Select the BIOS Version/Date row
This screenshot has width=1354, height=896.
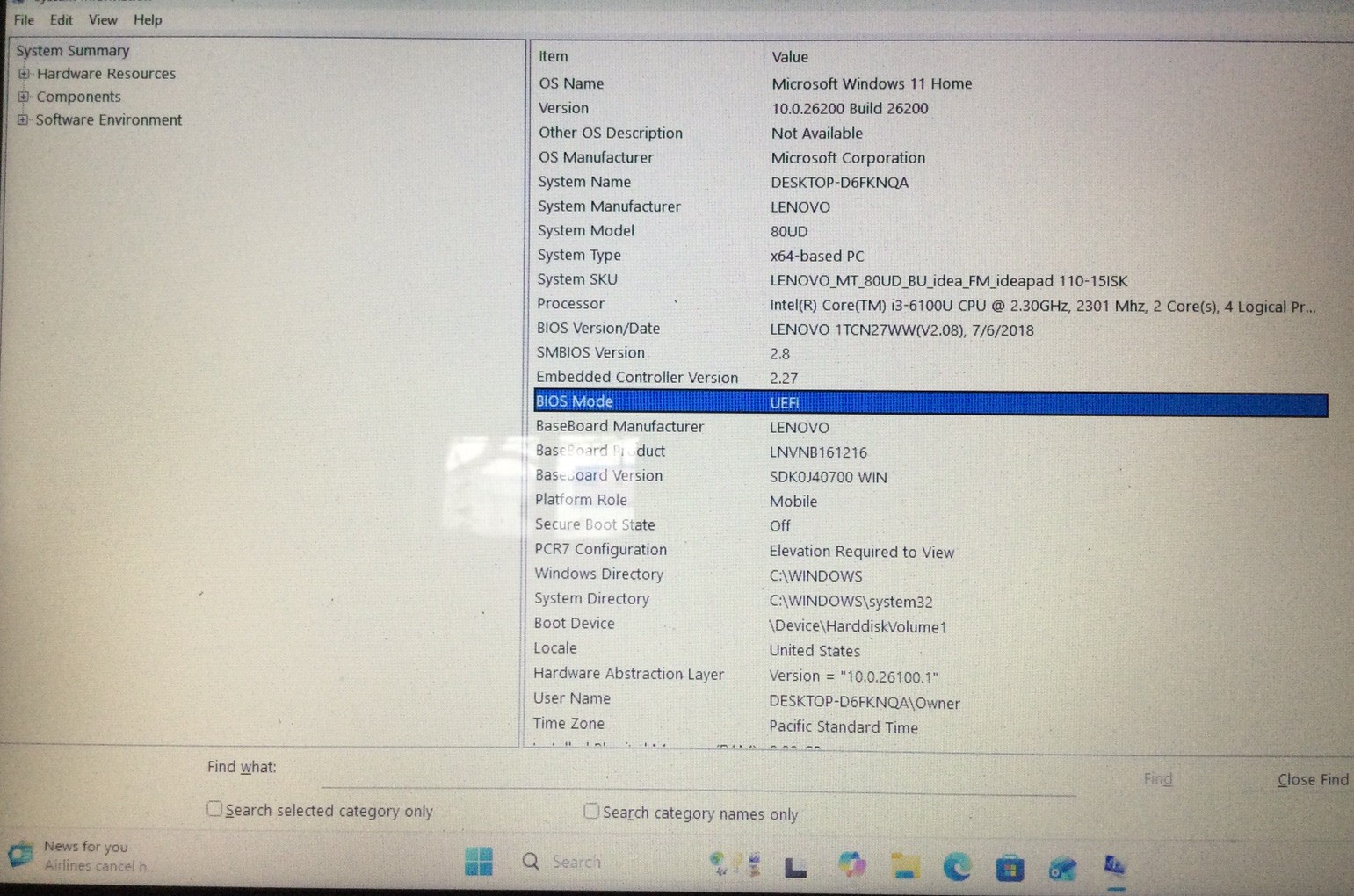click(x=931, y=329)
